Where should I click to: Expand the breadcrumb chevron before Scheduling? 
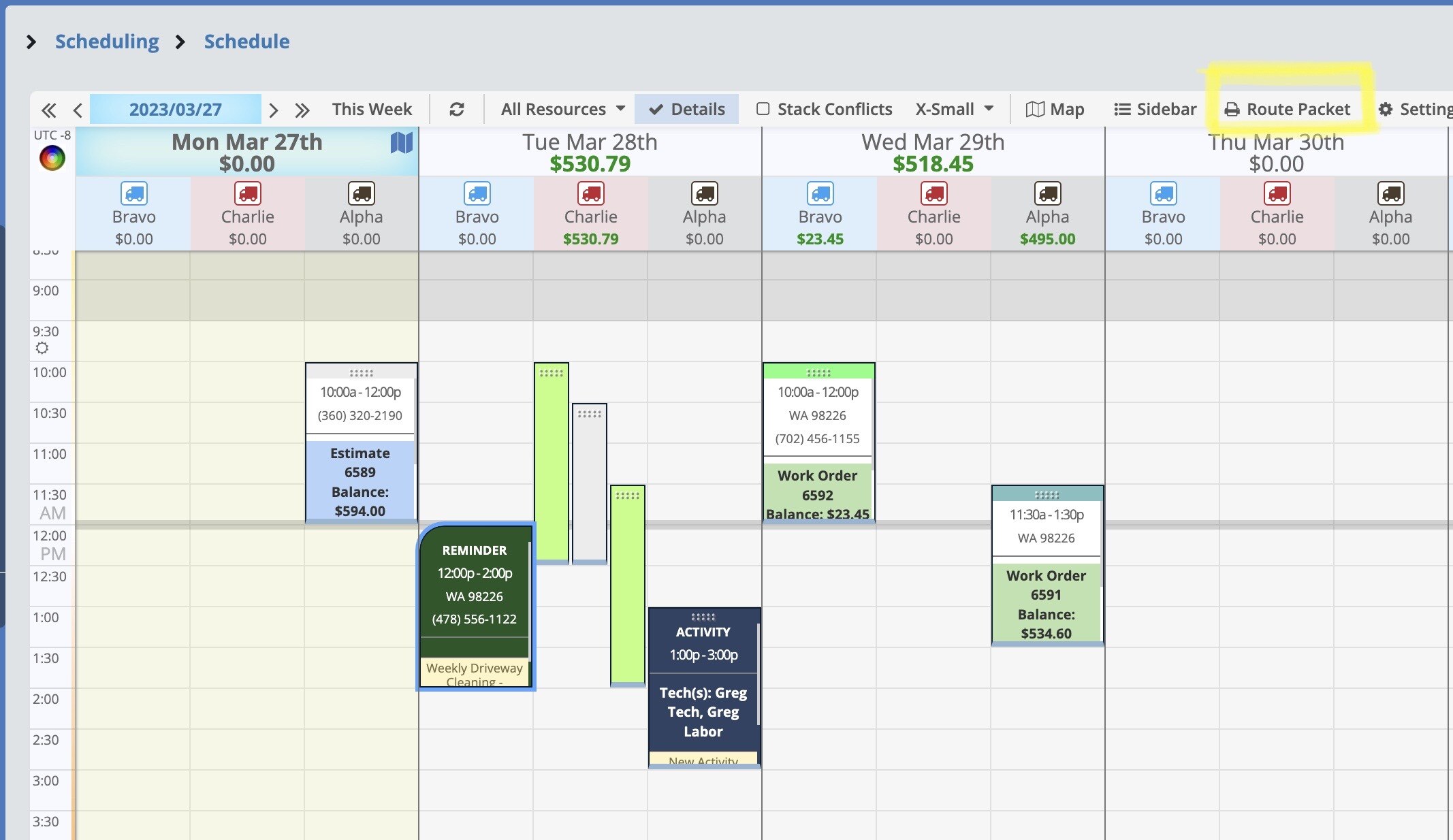point(31,42)
